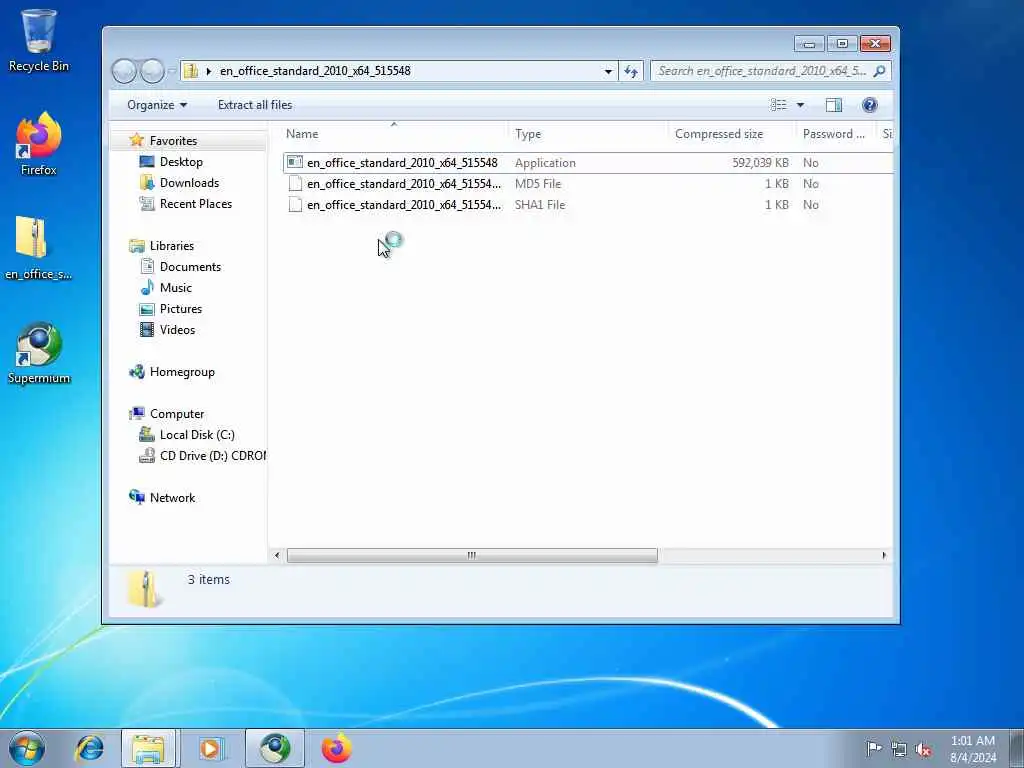Switch to Windows Explorer on the taskbar
This screenshot has width=1024, height=768.
(148, 748)
